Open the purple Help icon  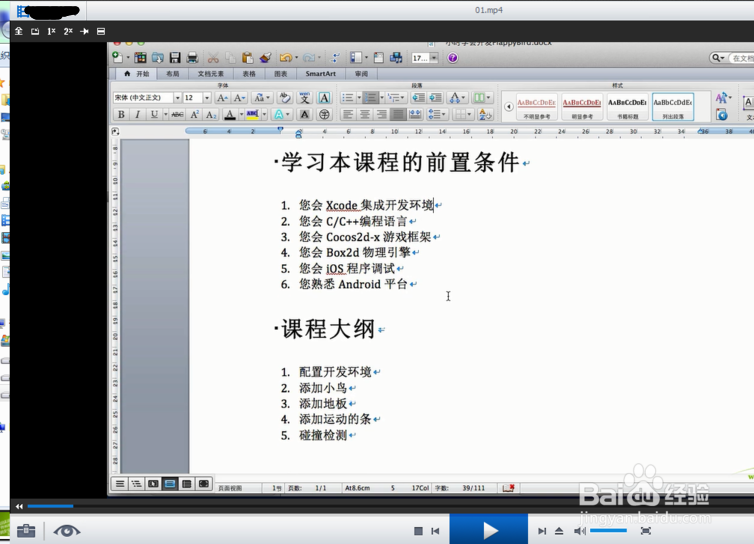(x=452, y=58)
